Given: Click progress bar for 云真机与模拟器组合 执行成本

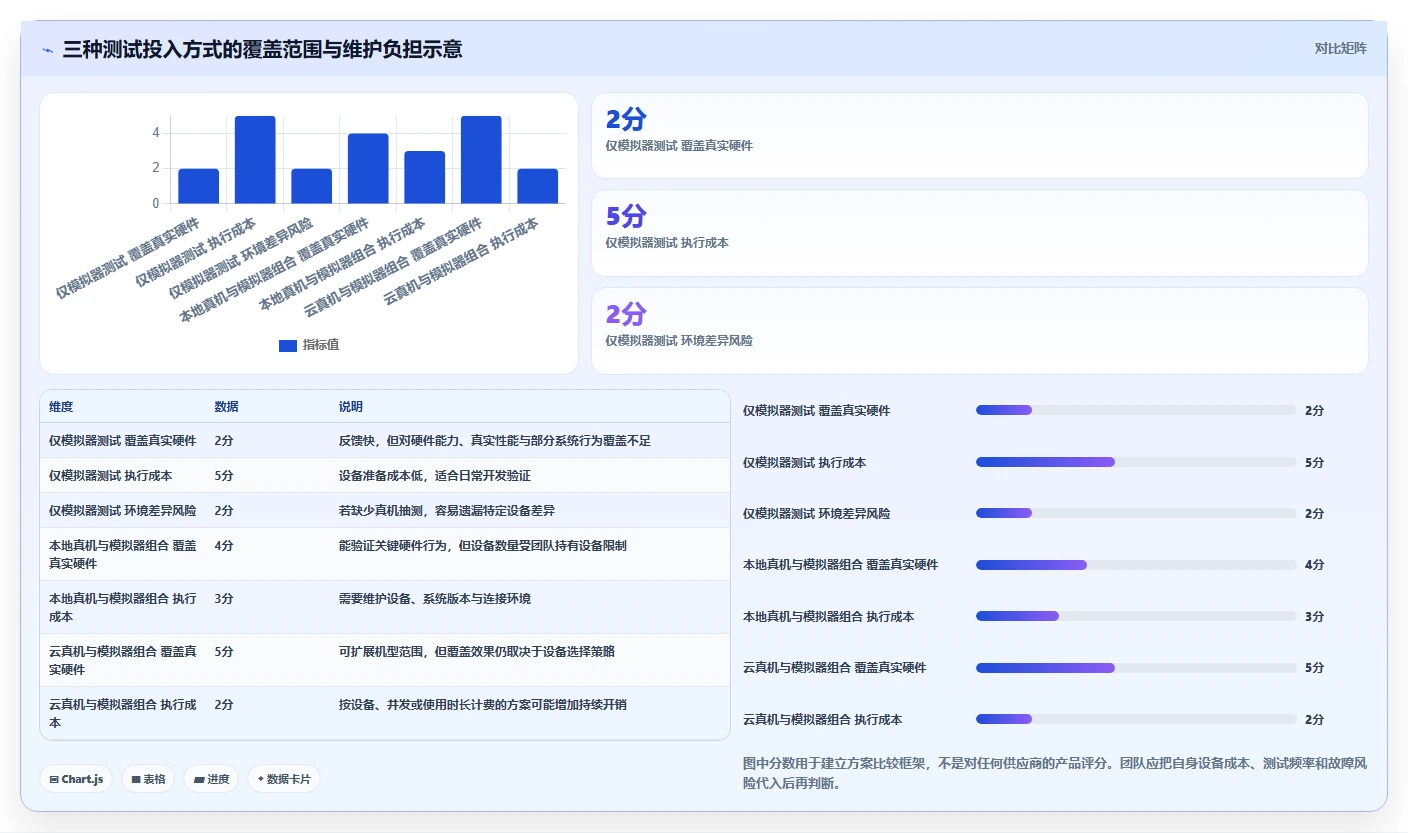Looking at the screenshot, I should point(1136,719).
